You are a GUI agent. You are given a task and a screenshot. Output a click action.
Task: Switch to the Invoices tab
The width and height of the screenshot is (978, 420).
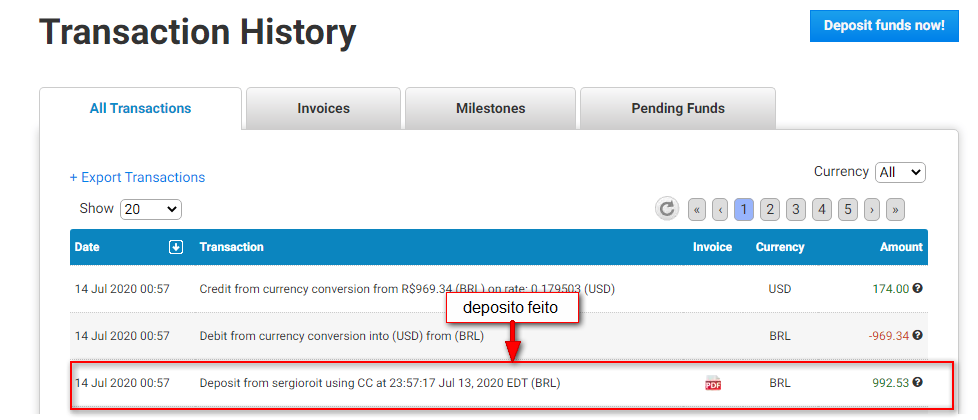323,108
